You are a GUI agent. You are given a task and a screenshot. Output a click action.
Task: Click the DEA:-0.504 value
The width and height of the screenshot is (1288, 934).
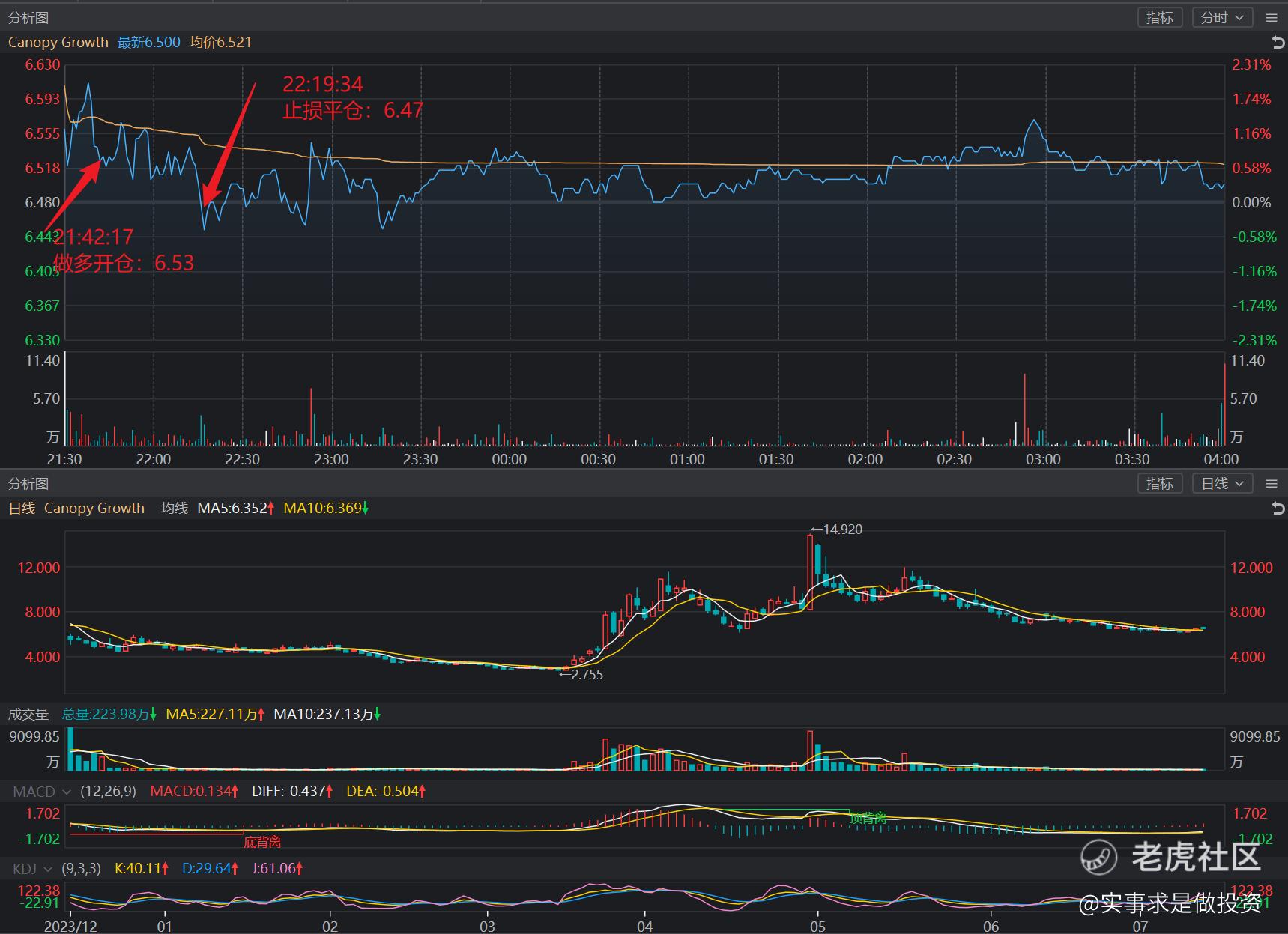(x=386, y=792)
